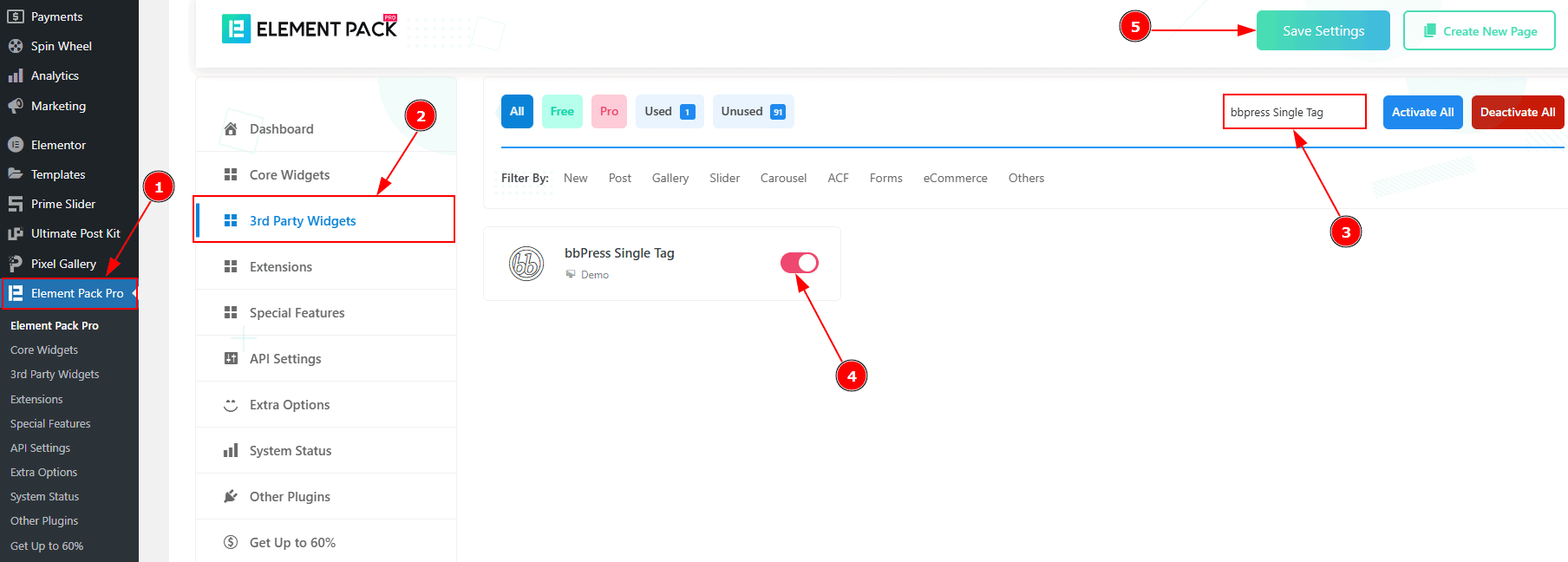Open Extensions in WordPress submenu
The height and width of the screenshot is (562, 1568).
pyautogui.click(x=36, y=400)
